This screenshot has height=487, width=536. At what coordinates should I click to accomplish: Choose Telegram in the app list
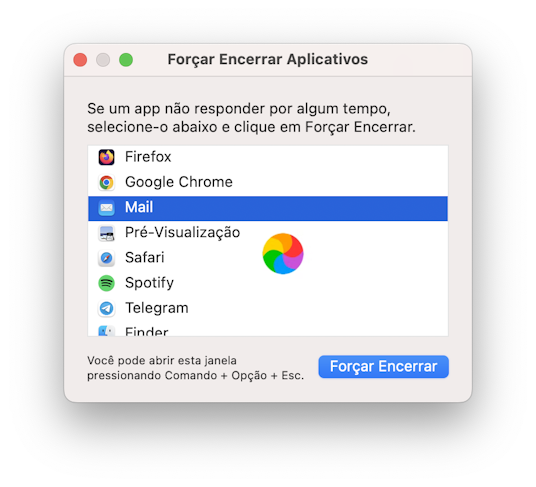pyautogui.click(x=268, y=308)
